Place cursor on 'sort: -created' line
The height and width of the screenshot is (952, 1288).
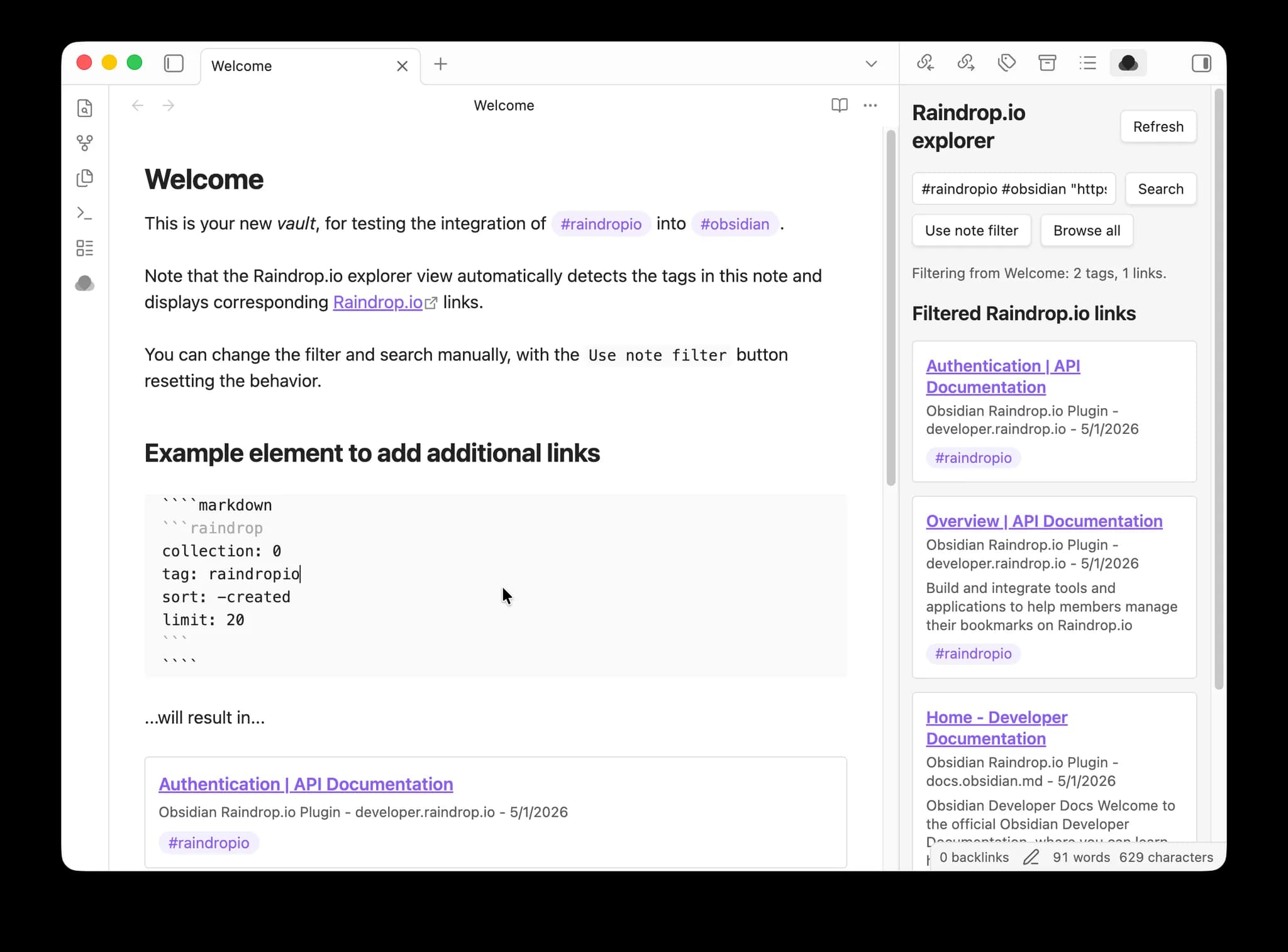point(226,597)
